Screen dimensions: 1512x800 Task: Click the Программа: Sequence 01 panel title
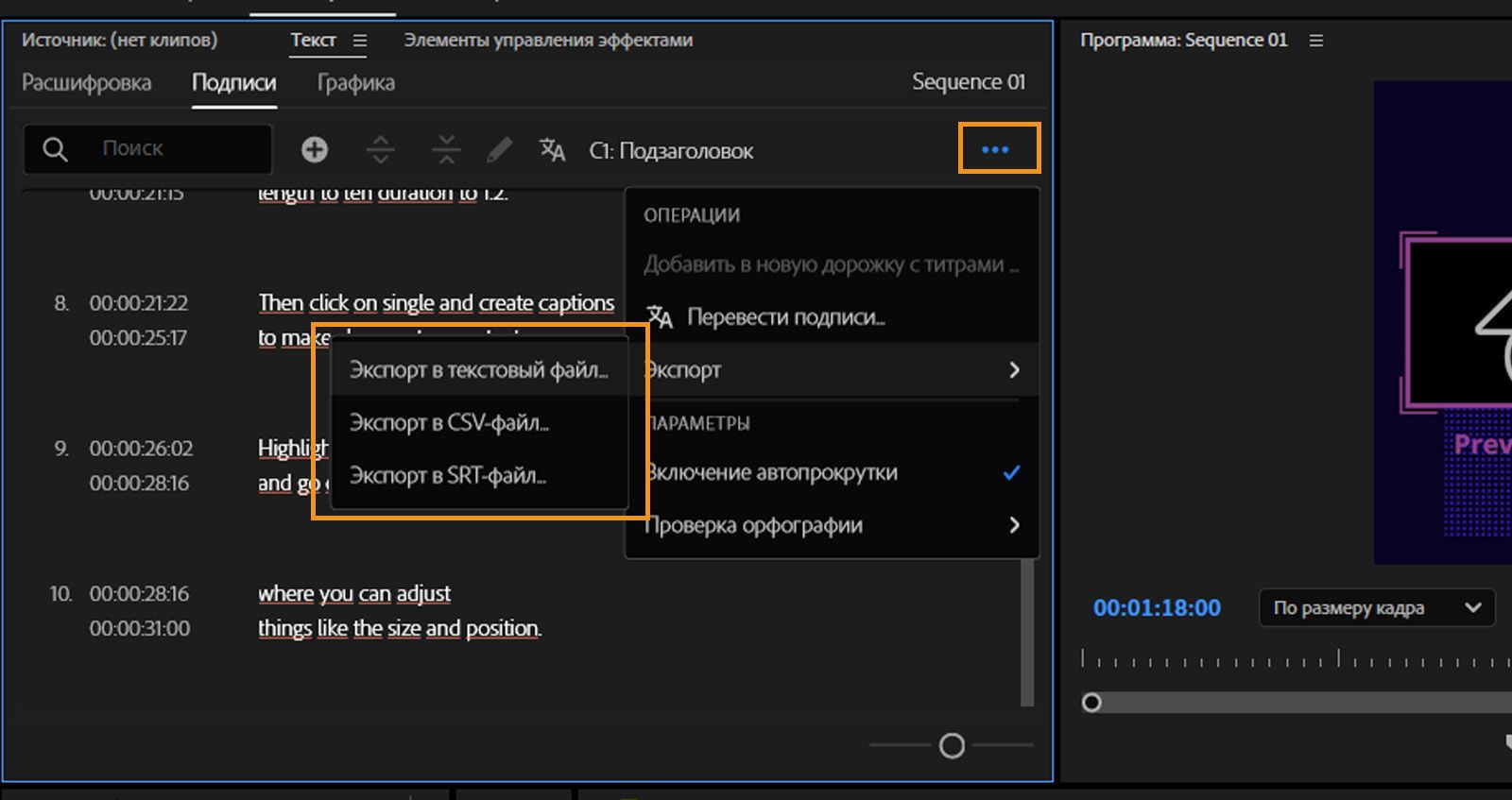point(1183,40)
